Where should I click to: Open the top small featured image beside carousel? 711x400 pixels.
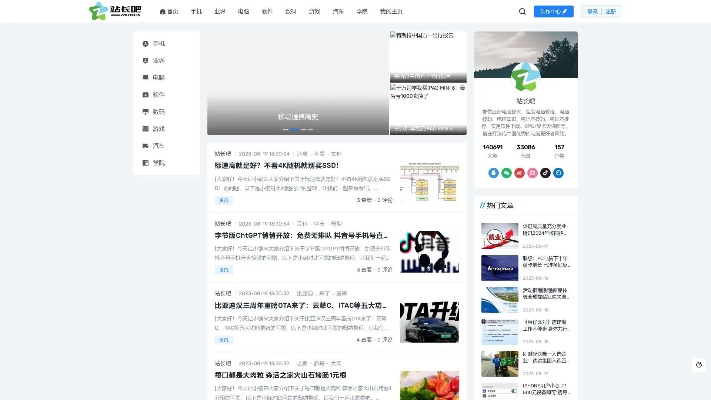(x=428, y=57)
